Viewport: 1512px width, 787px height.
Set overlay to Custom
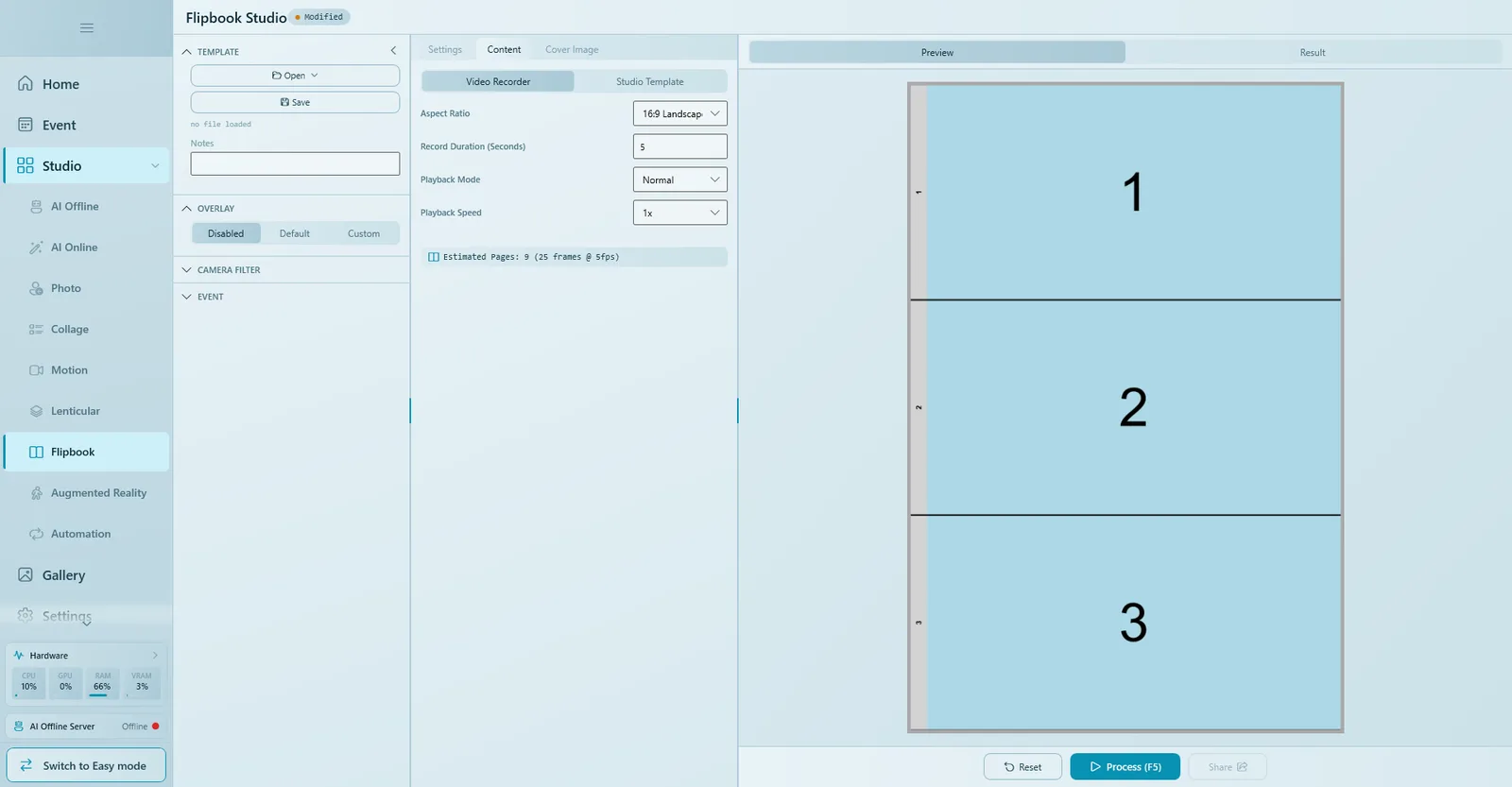point(364,233)
